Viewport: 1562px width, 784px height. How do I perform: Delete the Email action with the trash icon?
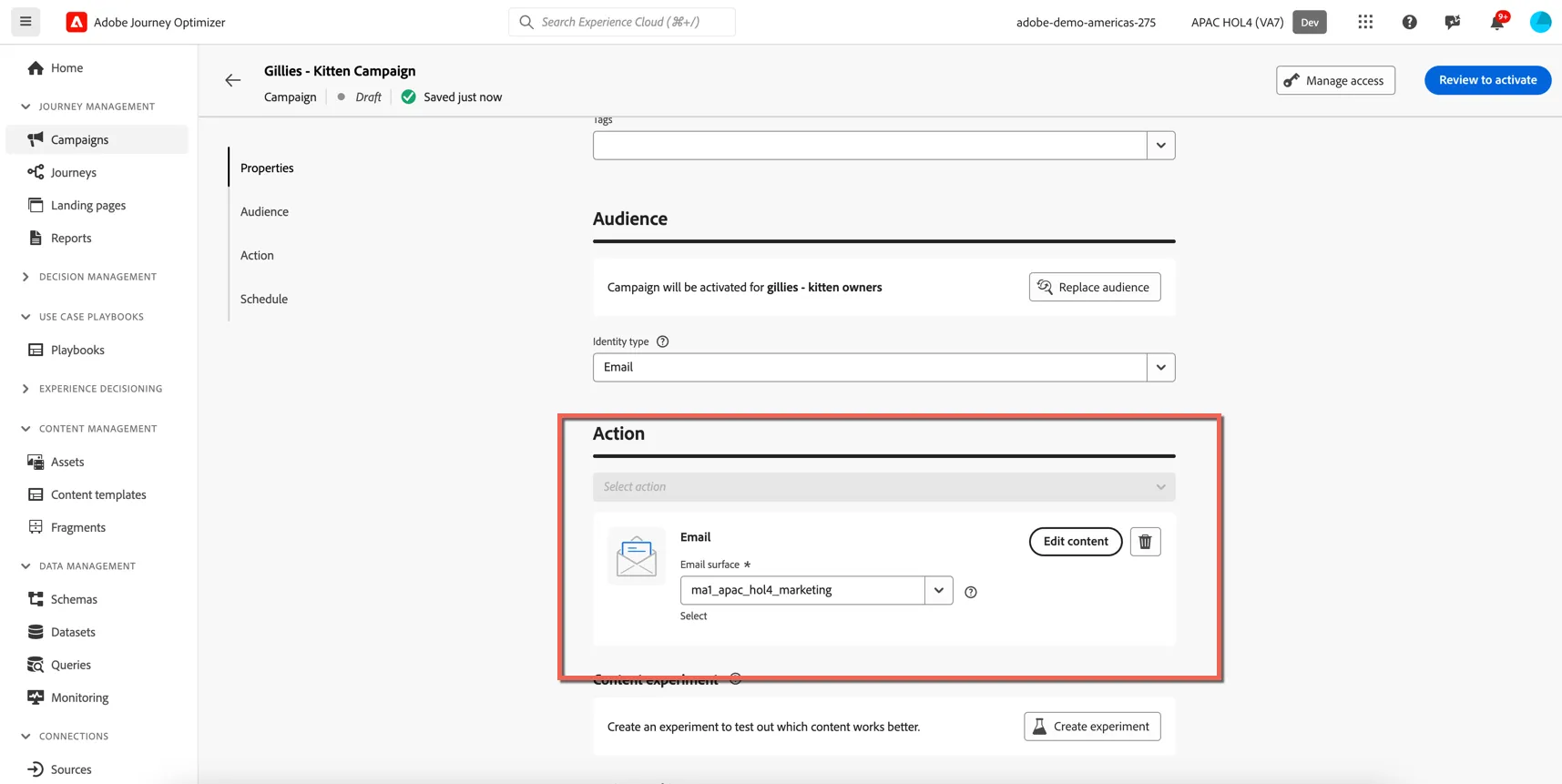coord(1145,542)
